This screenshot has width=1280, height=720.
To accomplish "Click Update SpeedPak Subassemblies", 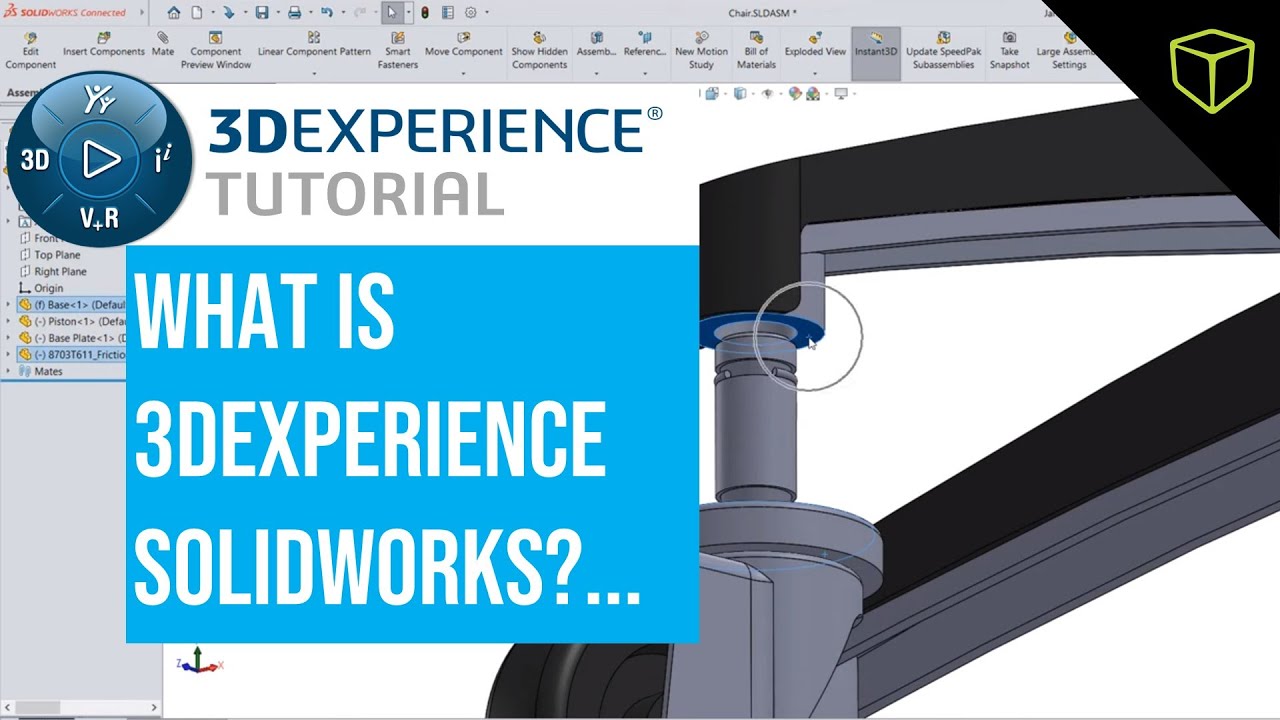I will tap(944, 51).
